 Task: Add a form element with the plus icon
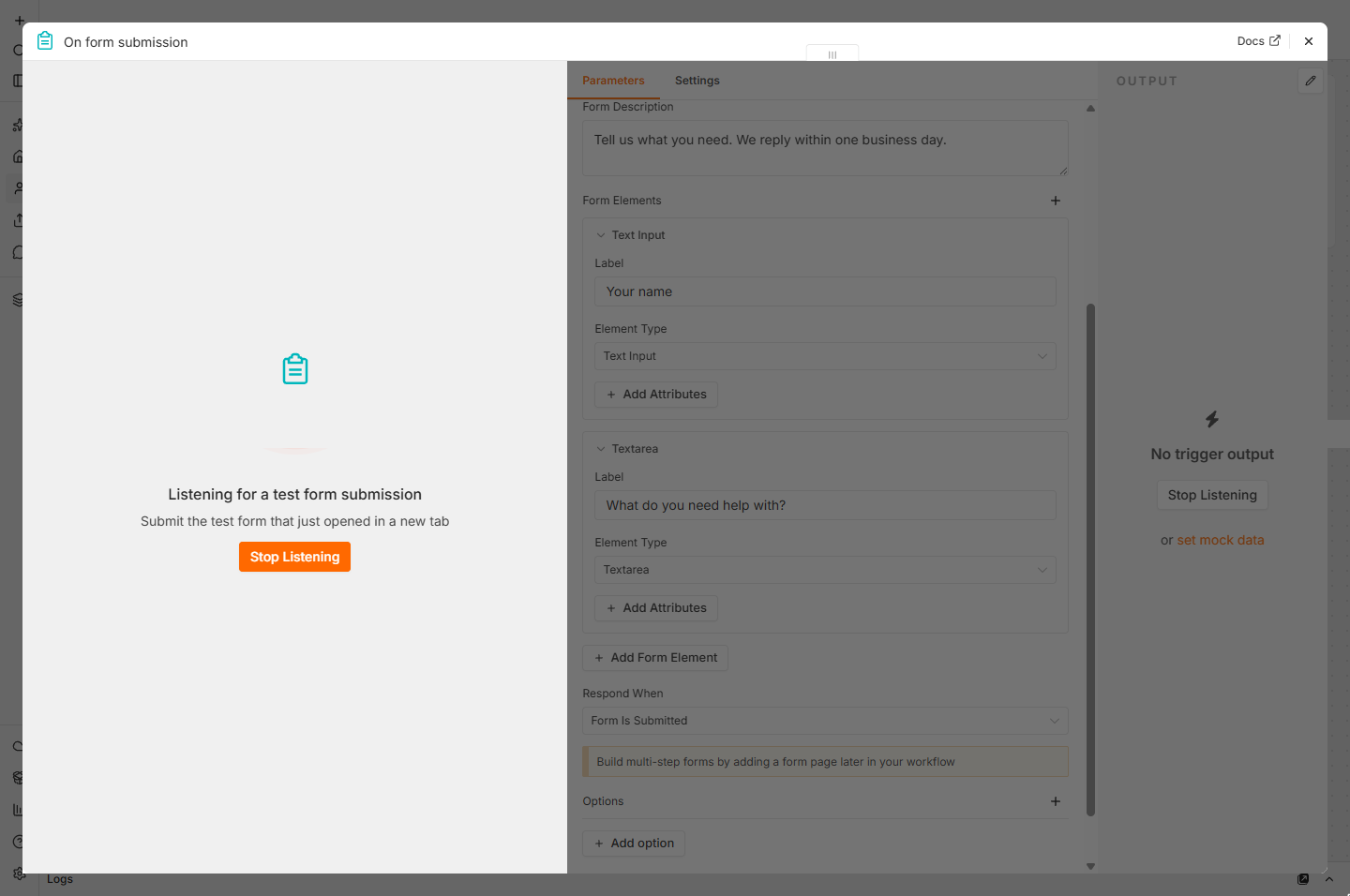1056,201
